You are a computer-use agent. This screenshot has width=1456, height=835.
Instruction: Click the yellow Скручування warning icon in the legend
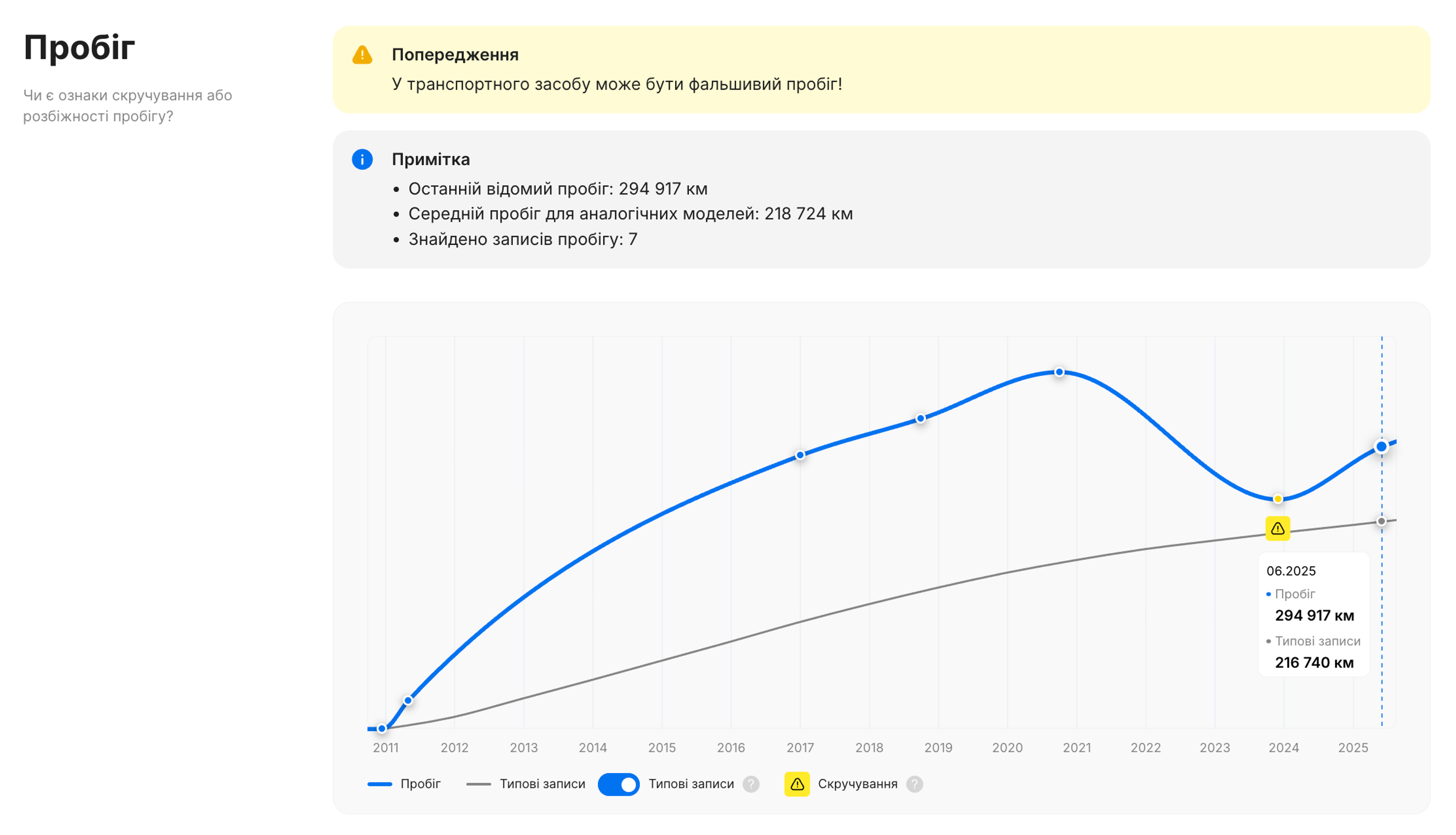tap(797, 784)
